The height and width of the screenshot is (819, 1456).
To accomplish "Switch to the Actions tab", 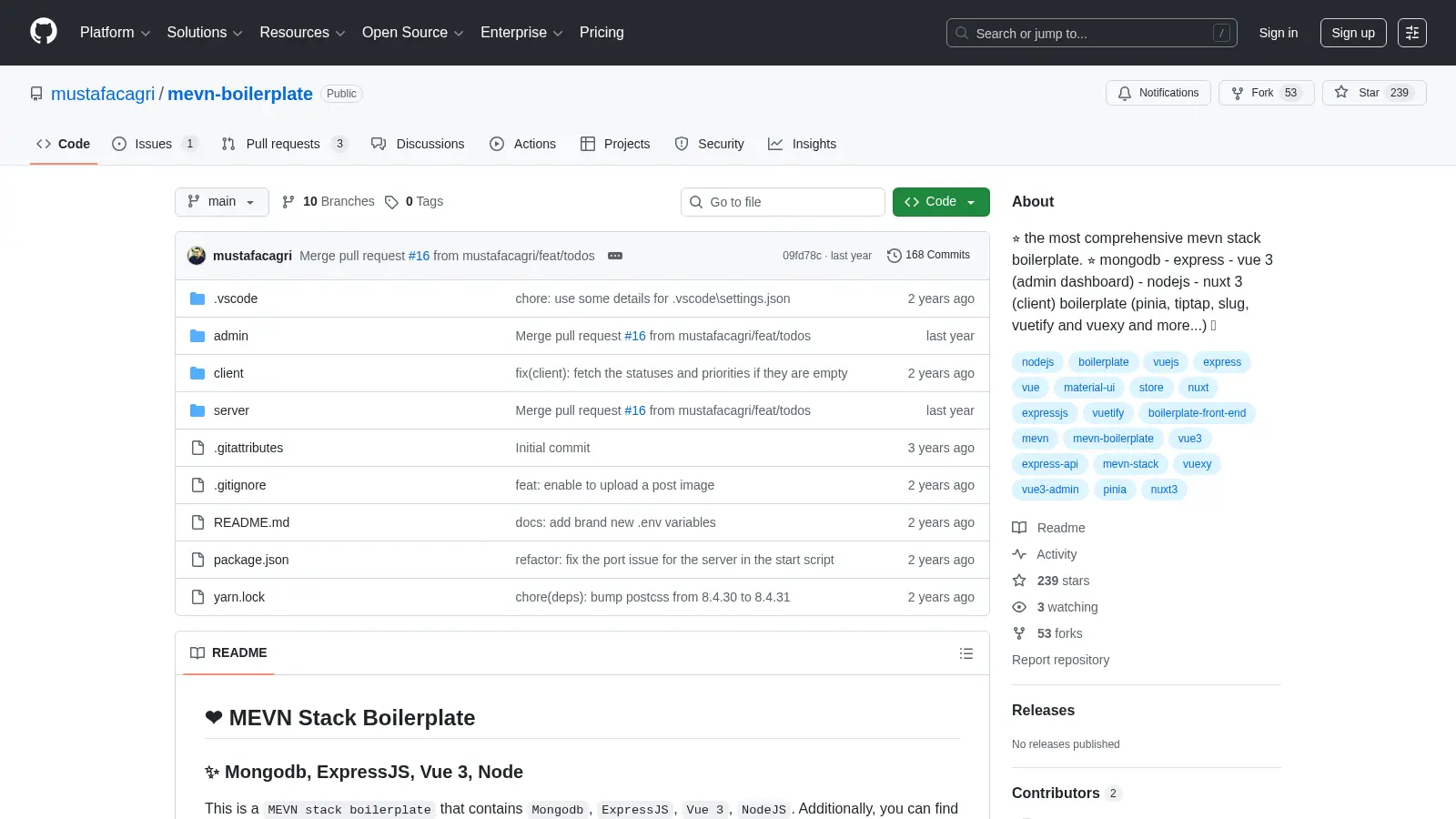I will pos(522,144).
